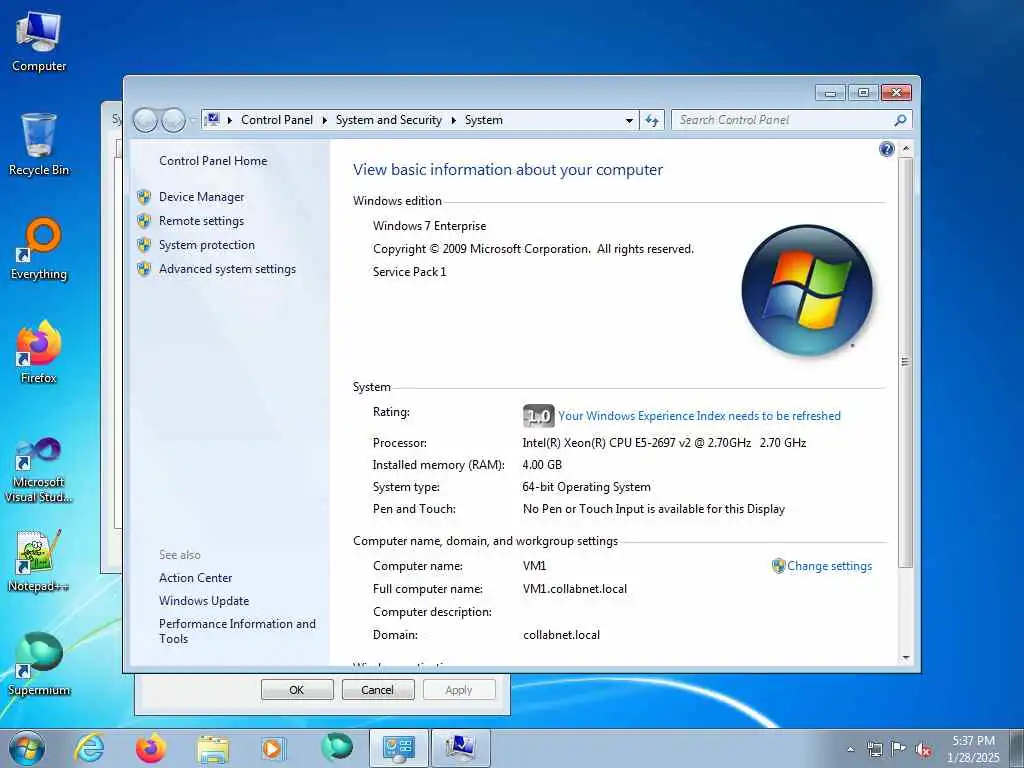The height and width of the screenshot is (768, 1024).
Task: Select the Recycle Bin desktop icon
Action: coord(39,144)
